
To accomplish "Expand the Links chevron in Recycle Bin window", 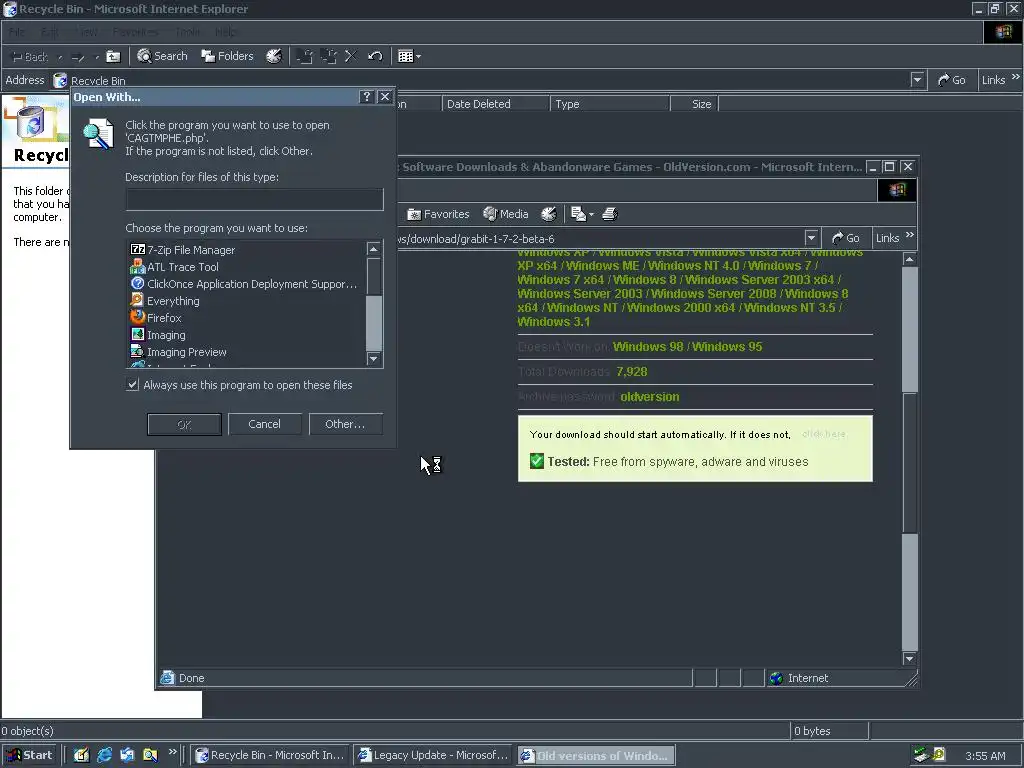I will pyautogui.click(x=1016, y=77).
